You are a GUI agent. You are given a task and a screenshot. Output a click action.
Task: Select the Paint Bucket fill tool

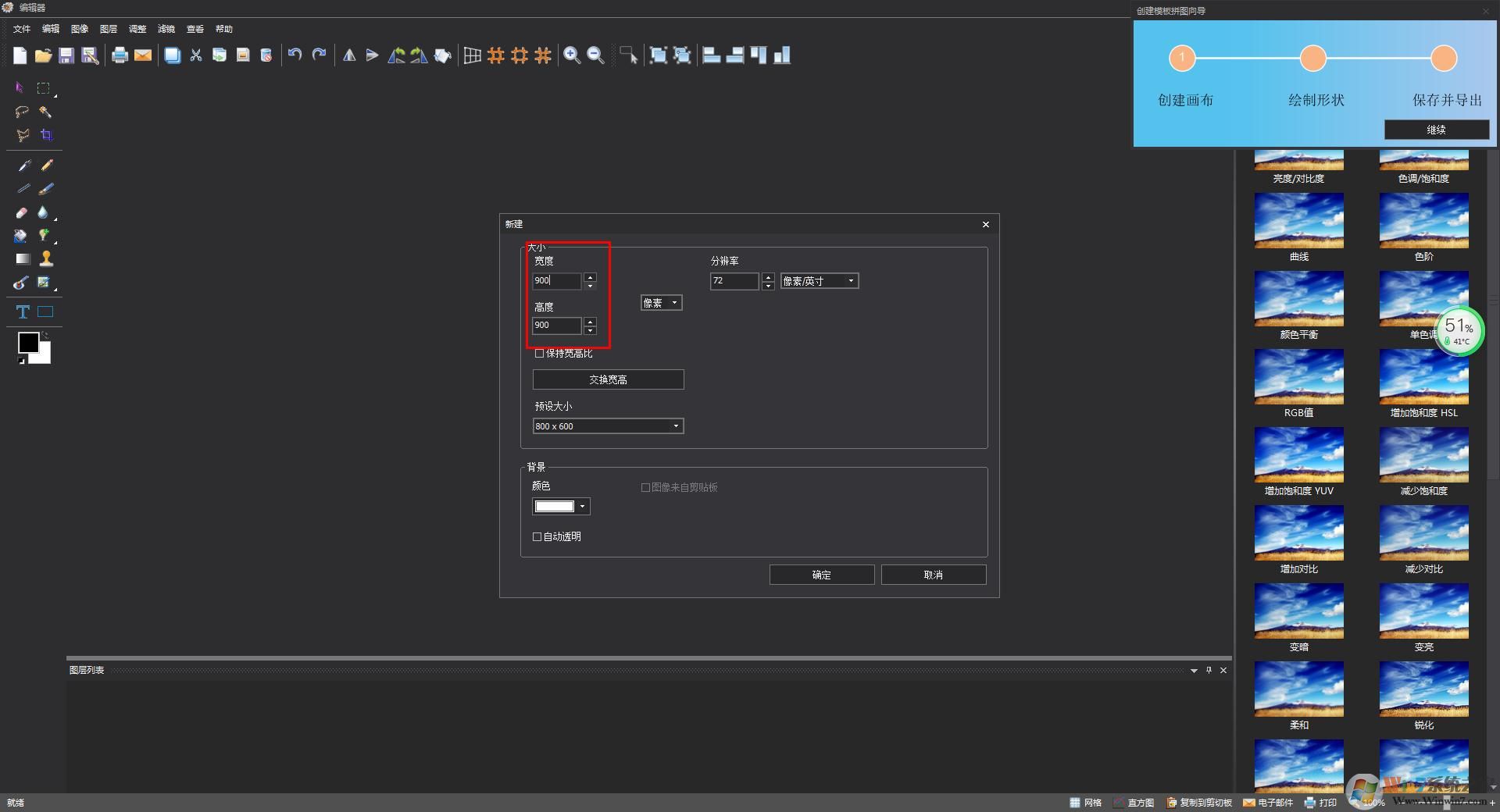pyautogui.click(x=21, y=236)
